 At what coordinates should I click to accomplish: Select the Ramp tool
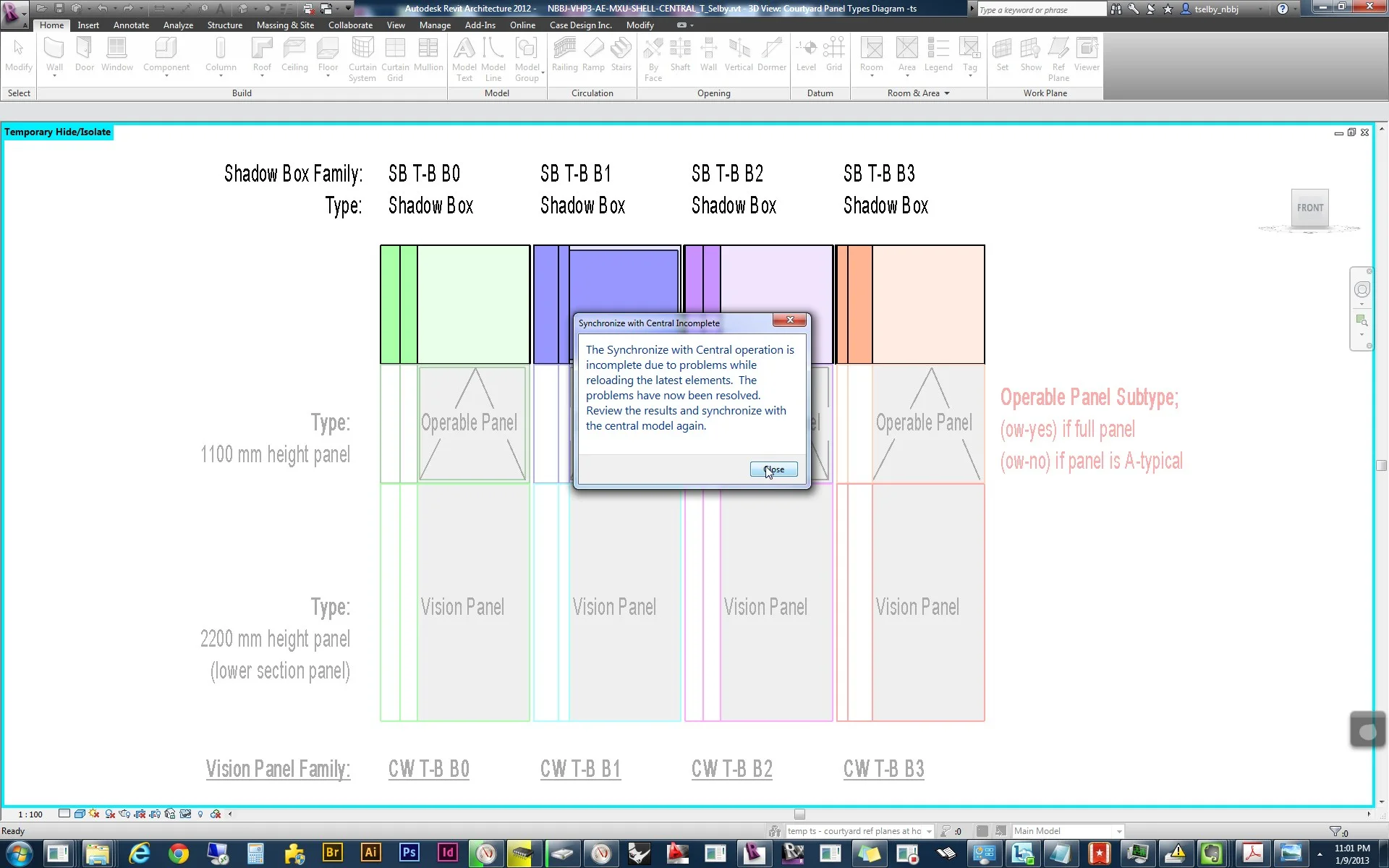tap(593, 55)
